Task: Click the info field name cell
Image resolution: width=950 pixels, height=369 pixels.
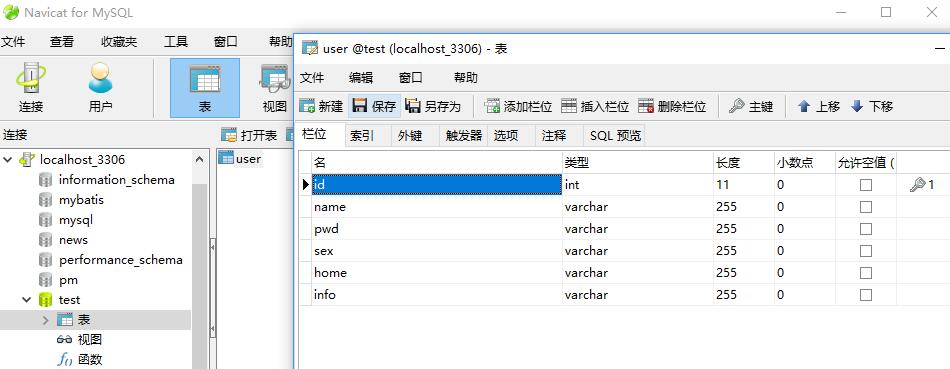Action: pos(437,295)
